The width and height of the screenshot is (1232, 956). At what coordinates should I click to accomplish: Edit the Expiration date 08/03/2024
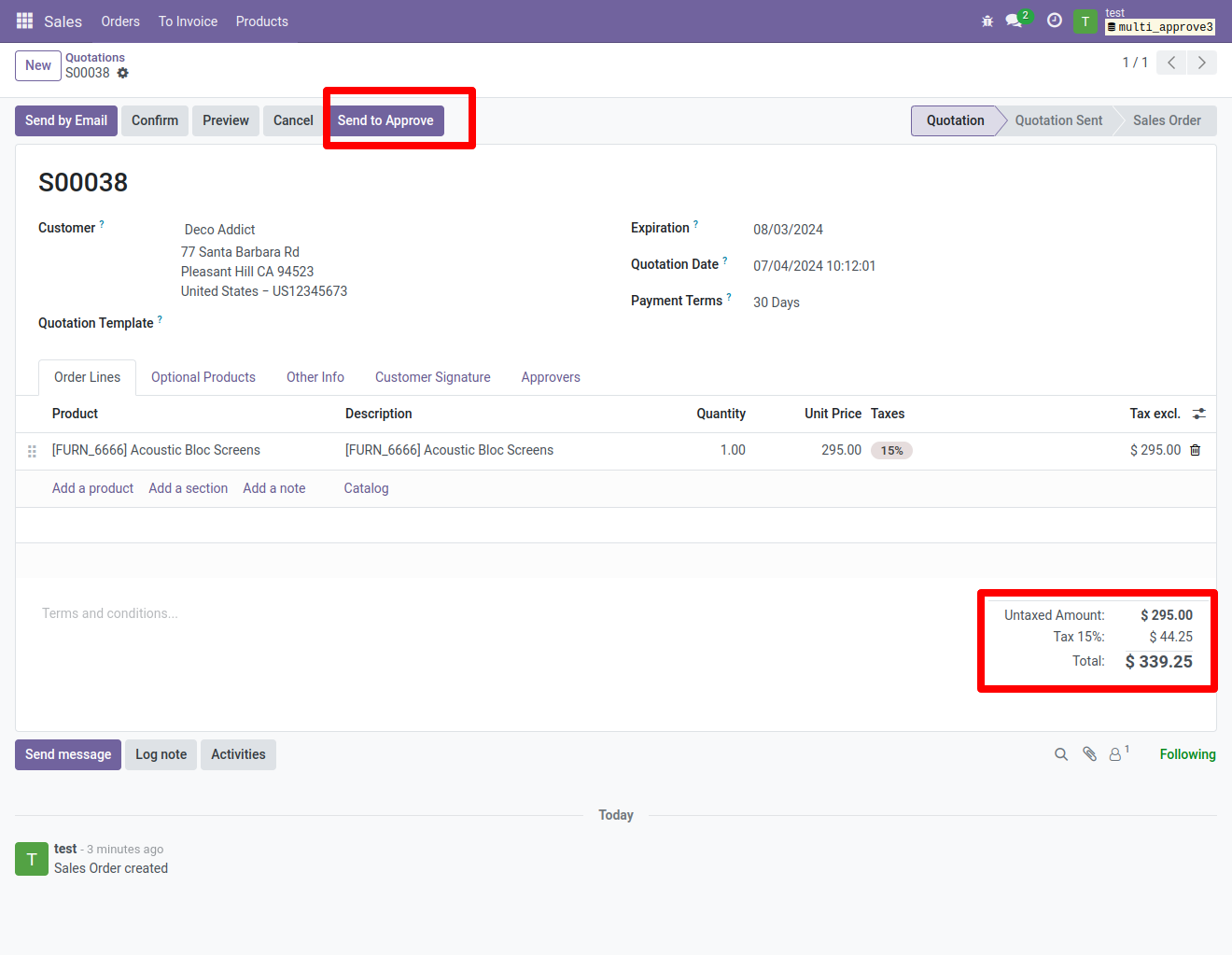[x=789, y=230]
